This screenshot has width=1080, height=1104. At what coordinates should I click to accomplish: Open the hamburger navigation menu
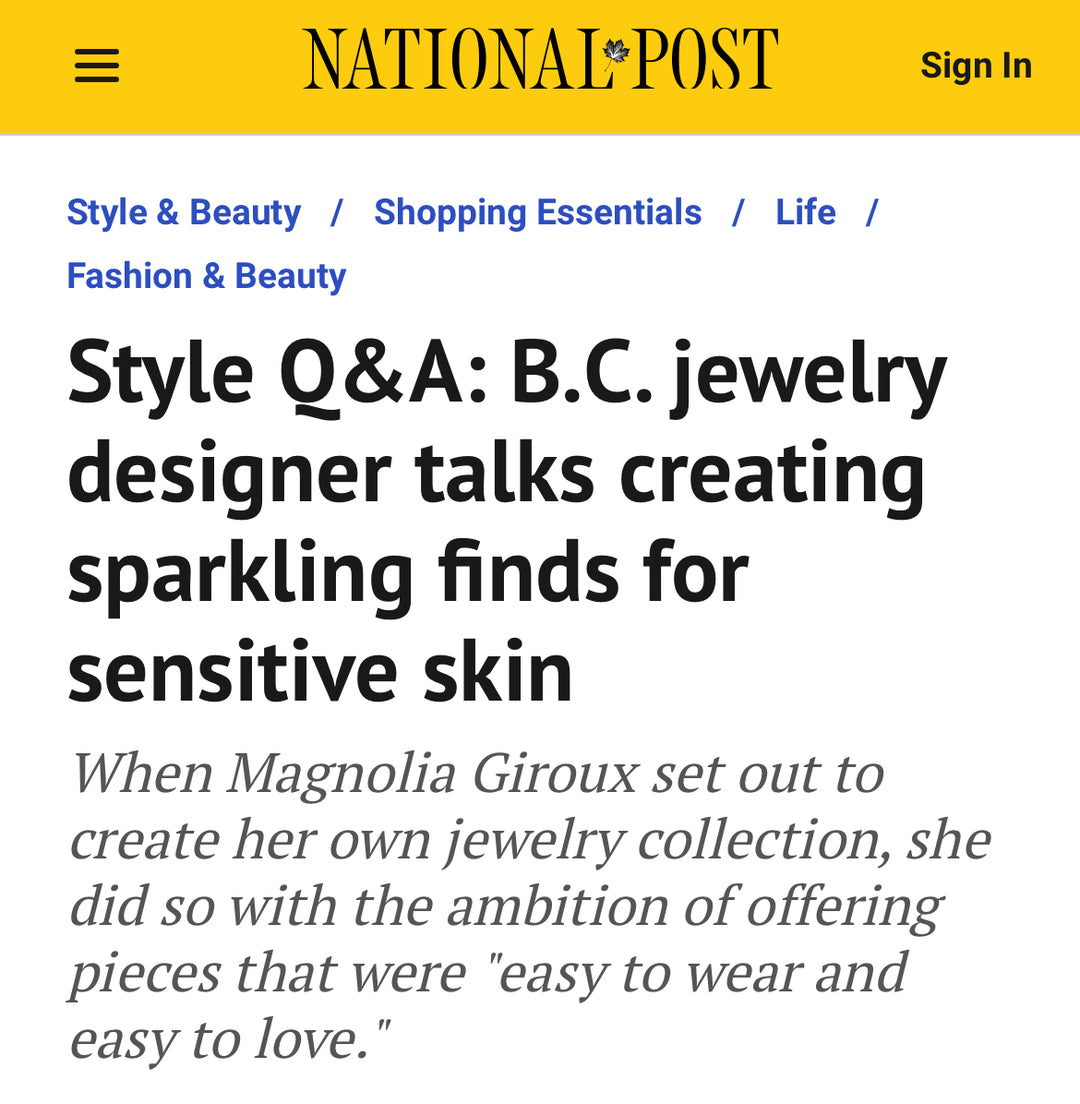[x=97, y=66]
